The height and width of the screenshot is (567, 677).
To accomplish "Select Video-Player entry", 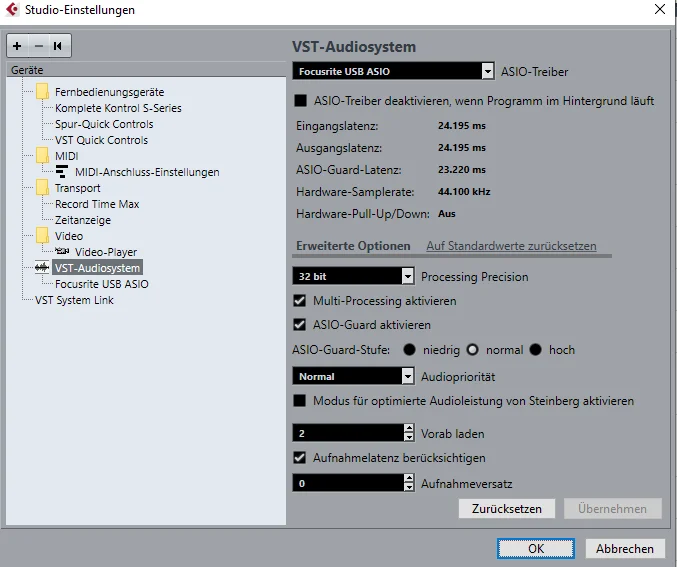I will pyautogui.click(x=106, y=252).
